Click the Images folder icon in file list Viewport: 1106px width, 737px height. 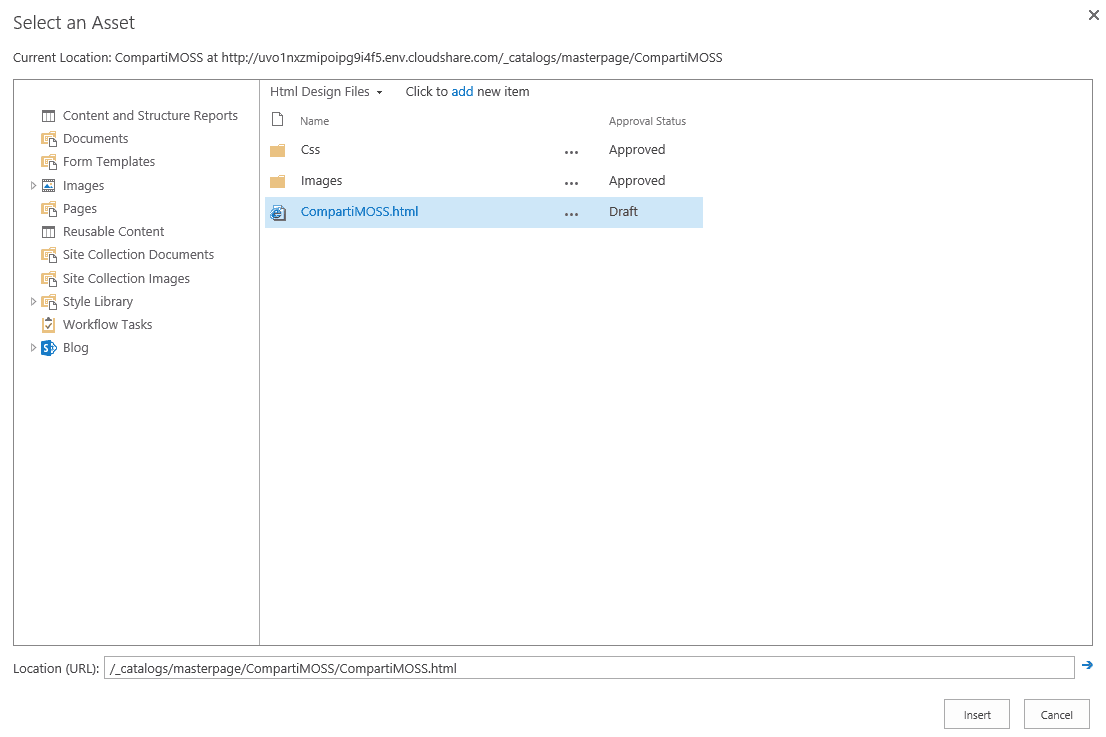278,181
